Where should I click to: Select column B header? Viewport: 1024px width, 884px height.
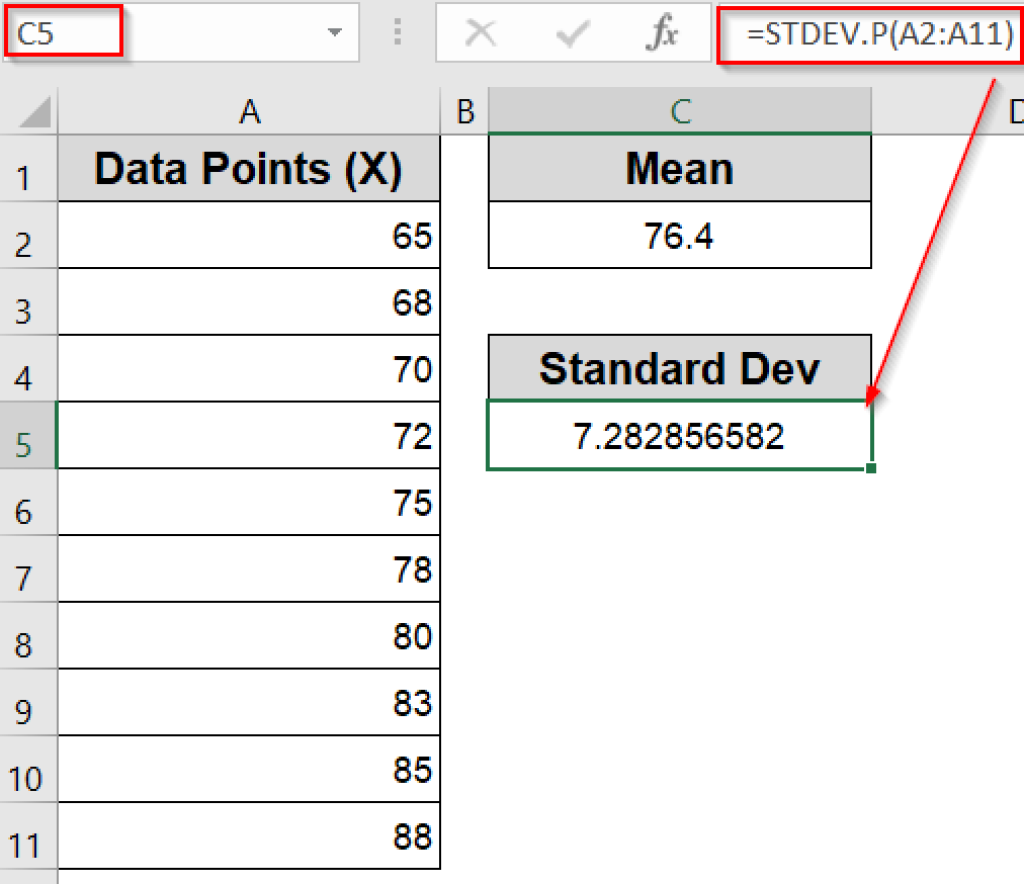tap(464, 112)
